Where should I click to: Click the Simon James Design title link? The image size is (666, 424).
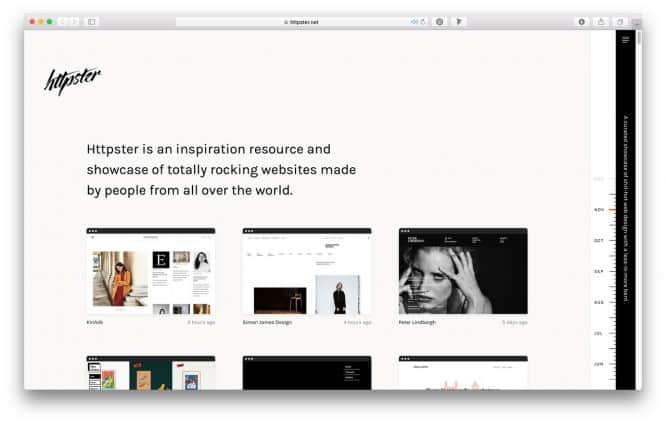[x=267, y=322]
